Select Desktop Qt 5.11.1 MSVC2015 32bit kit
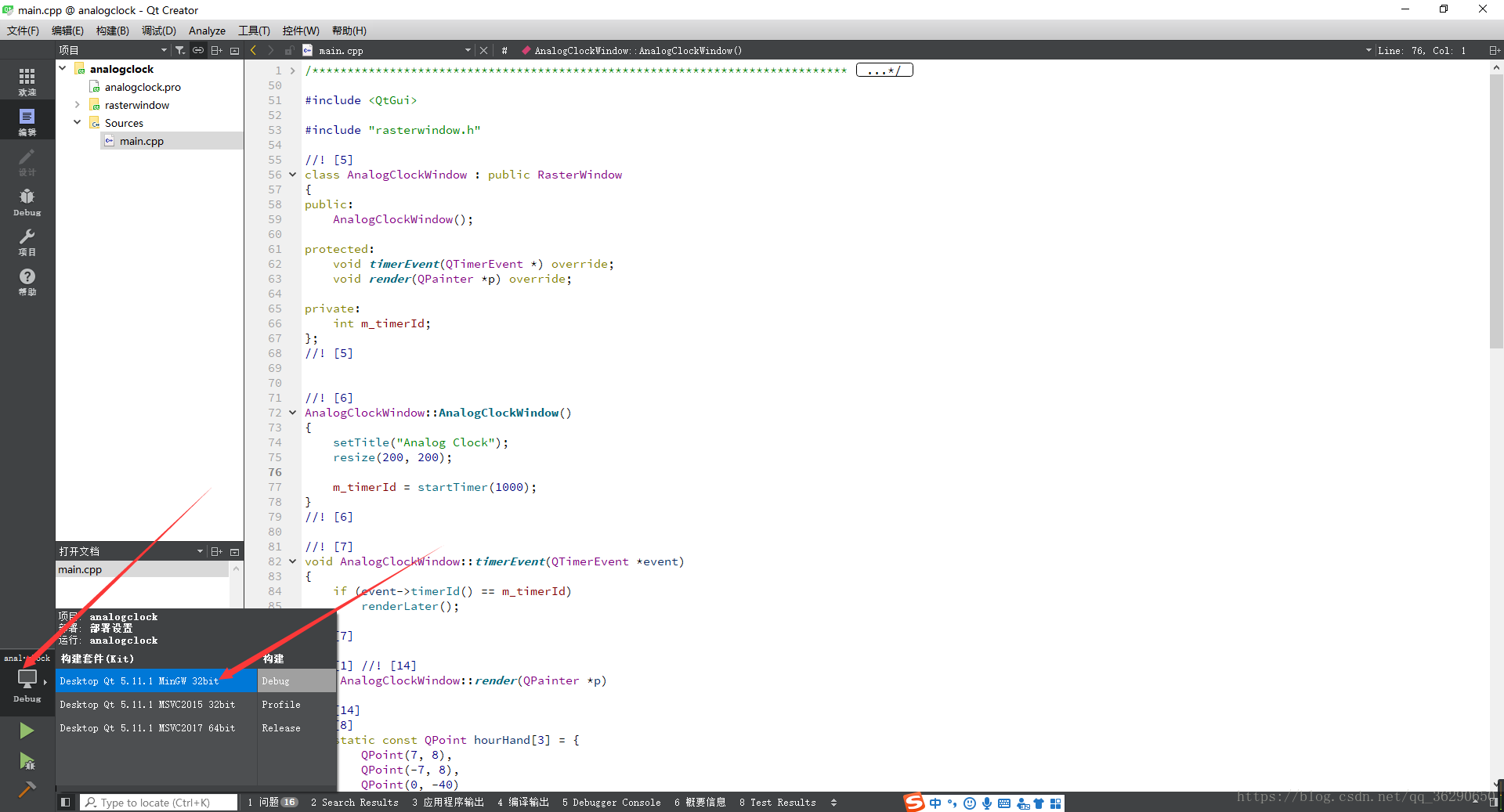The height and width of the screenshot is (812, 1504). coord(156,704)
